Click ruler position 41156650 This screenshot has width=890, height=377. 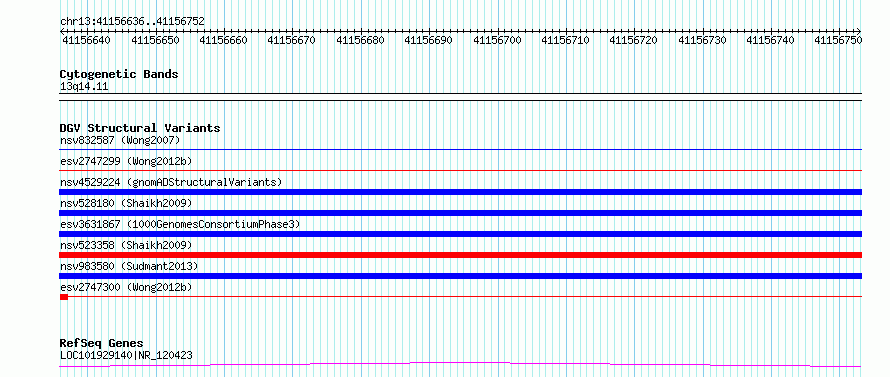click(x=155, y=40)
